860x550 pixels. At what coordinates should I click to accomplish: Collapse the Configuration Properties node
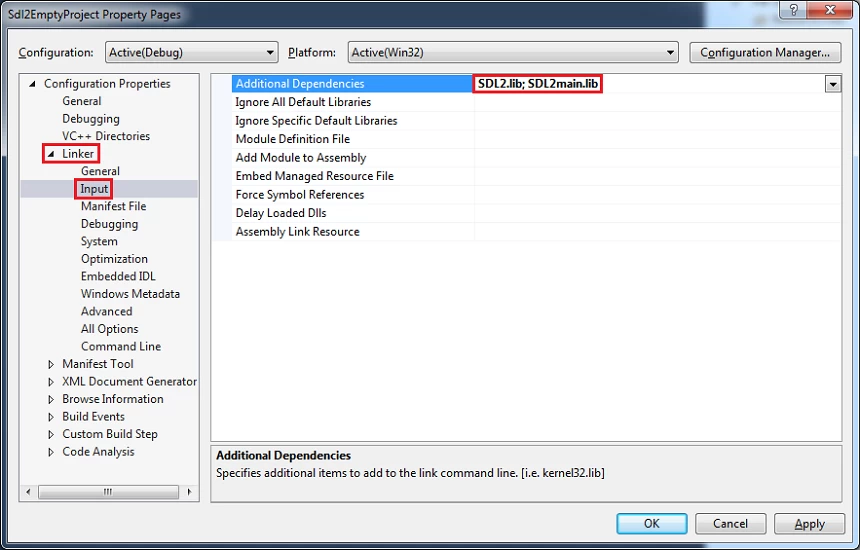(33, 84)
